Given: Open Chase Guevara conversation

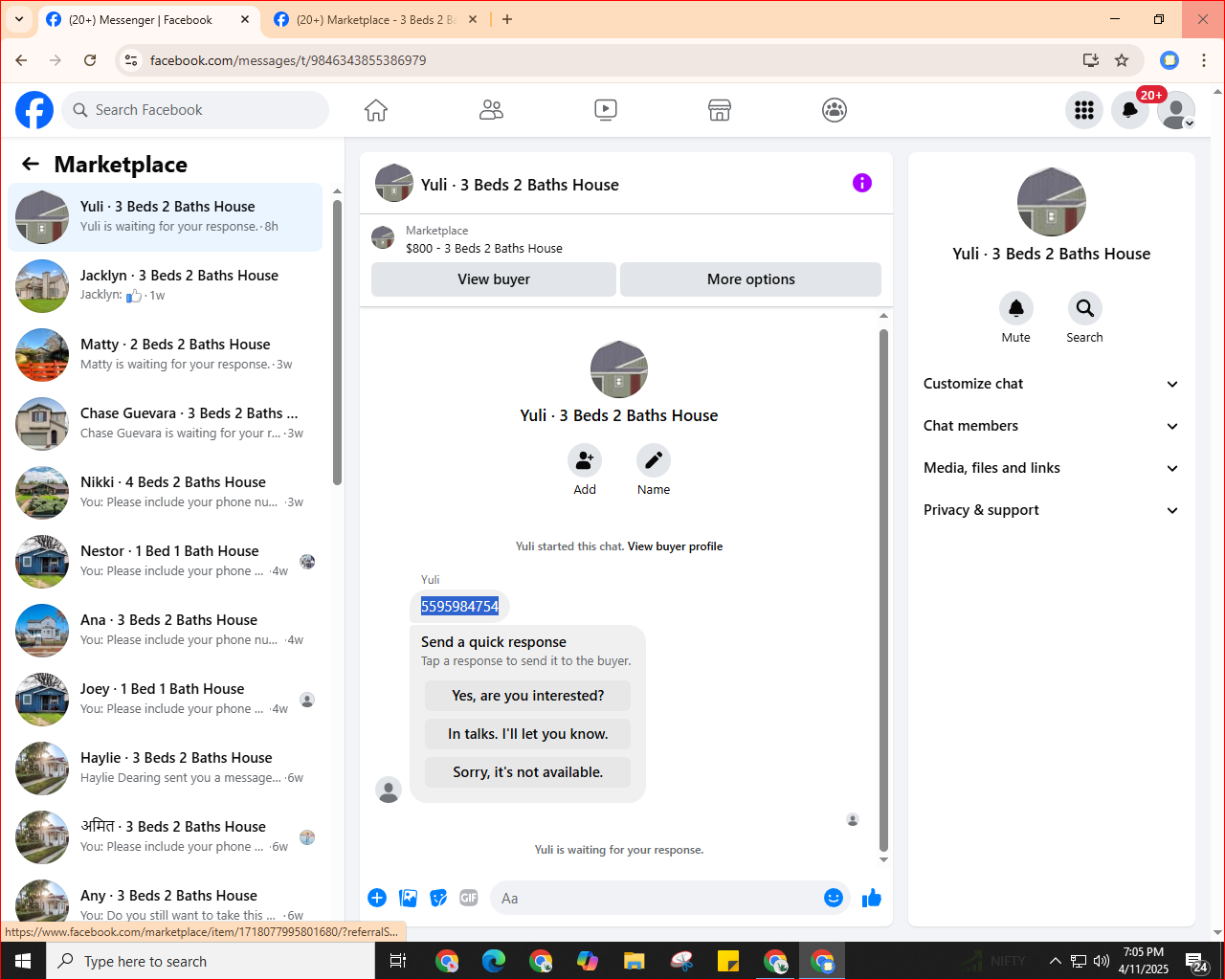Looking at the screenshot, I should point(165,424).
